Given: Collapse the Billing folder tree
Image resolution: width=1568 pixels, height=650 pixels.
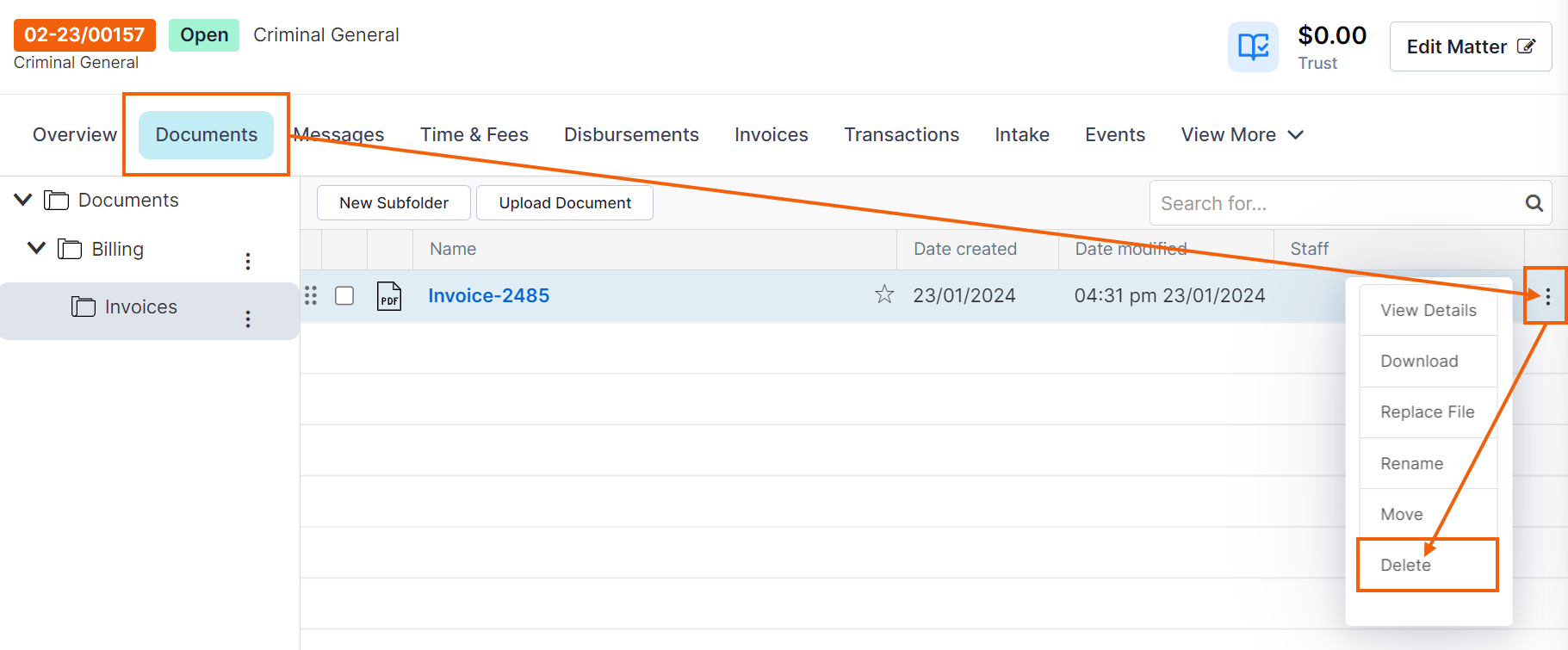Looking at the screenshot, I should coord(36,249).
